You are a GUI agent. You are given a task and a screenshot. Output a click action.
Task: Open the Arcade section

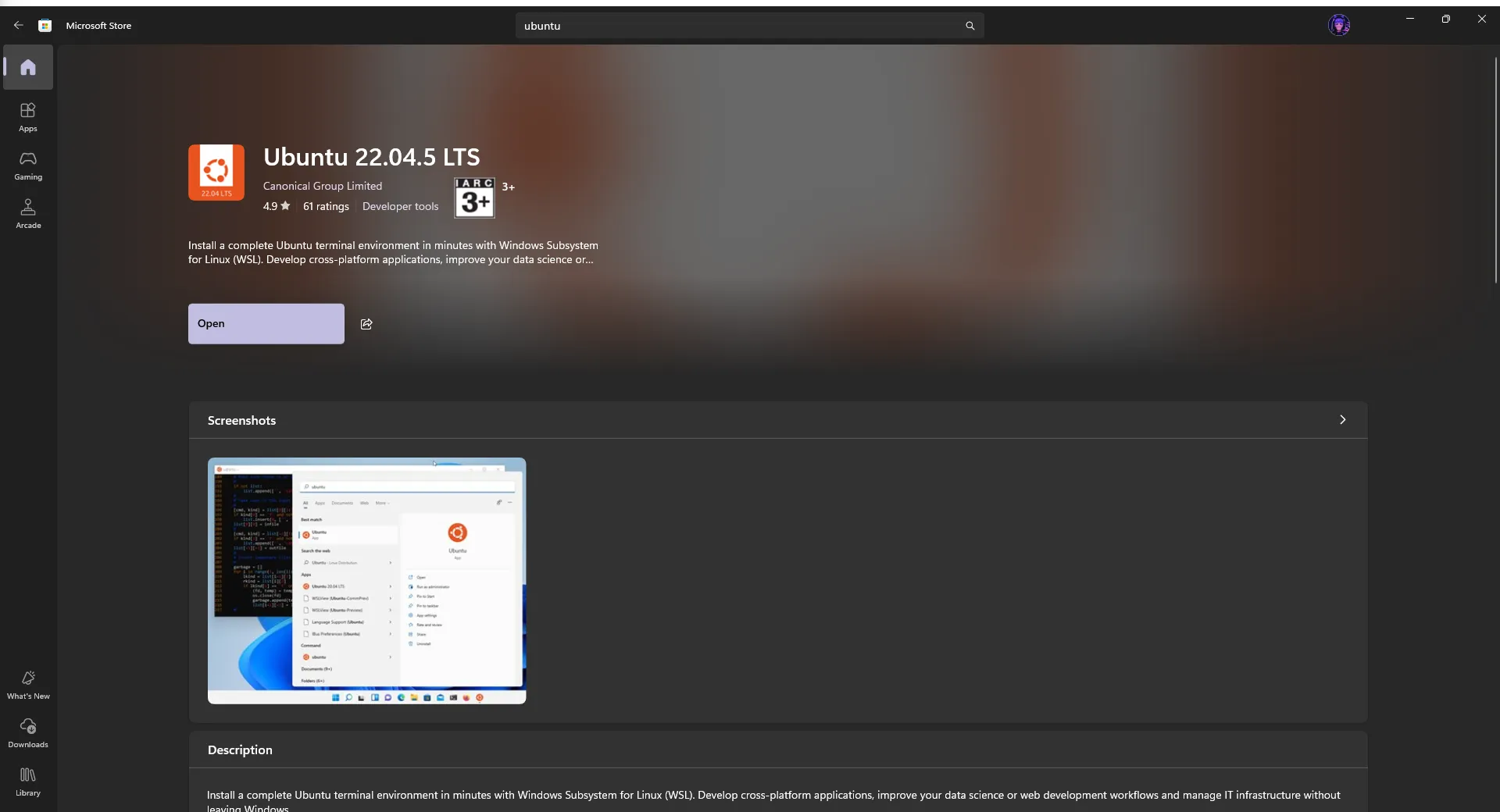click(x=28, y=214)
